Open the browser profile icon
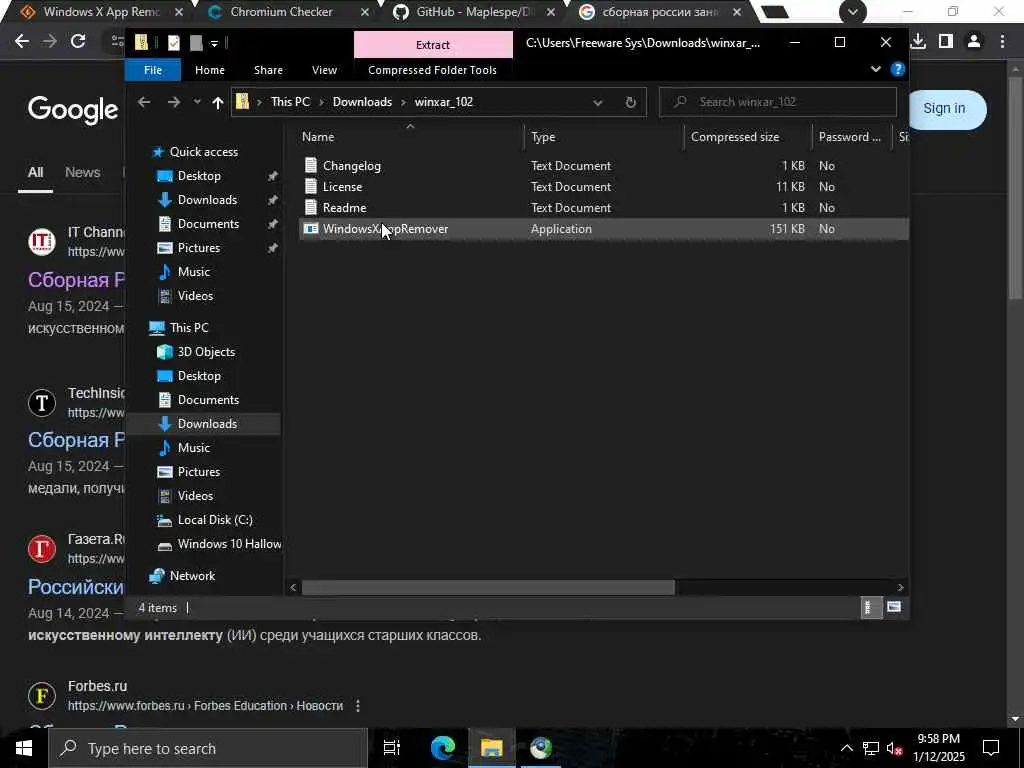1024x768 pixels. click(974, 41)
